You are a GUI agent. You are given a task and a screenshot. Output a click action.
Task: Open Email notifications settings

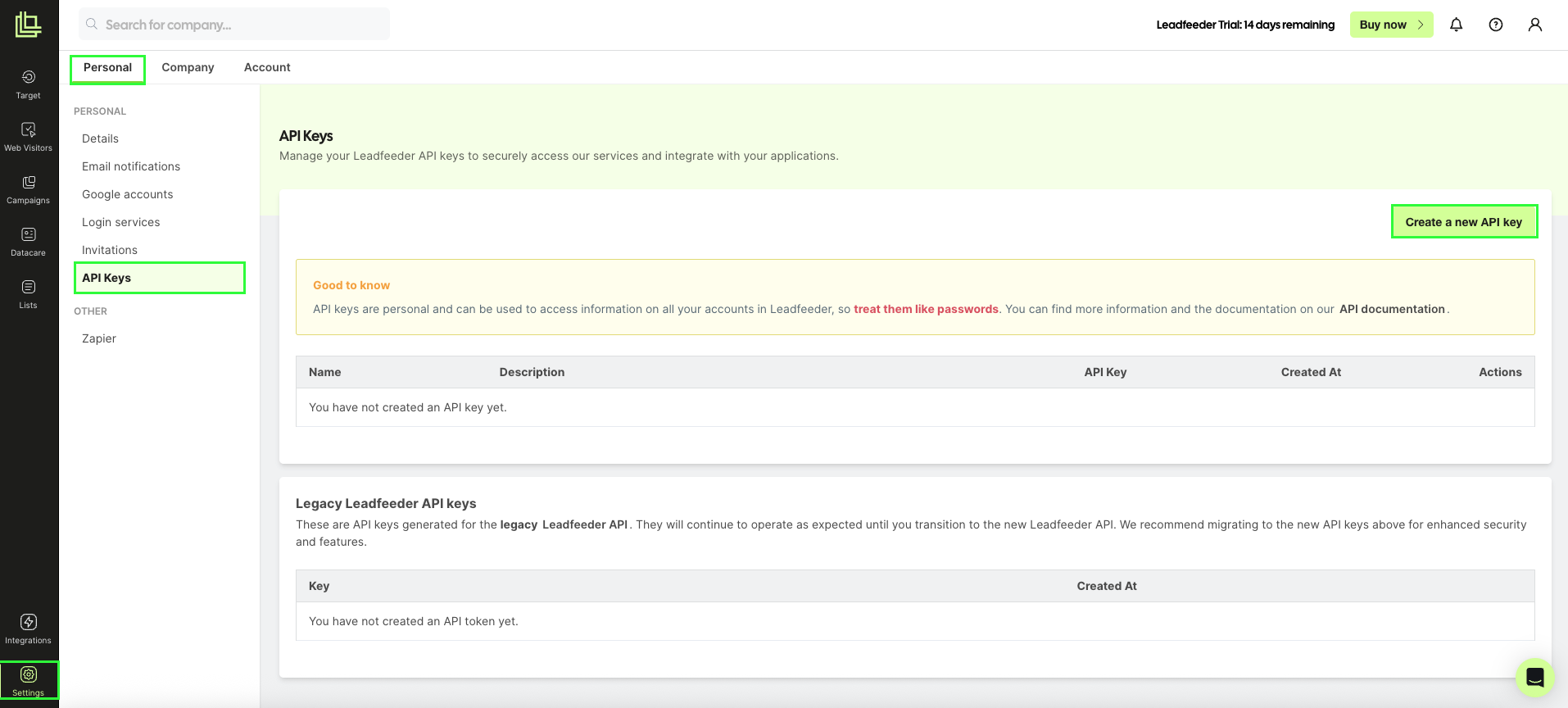coord(131,166)
